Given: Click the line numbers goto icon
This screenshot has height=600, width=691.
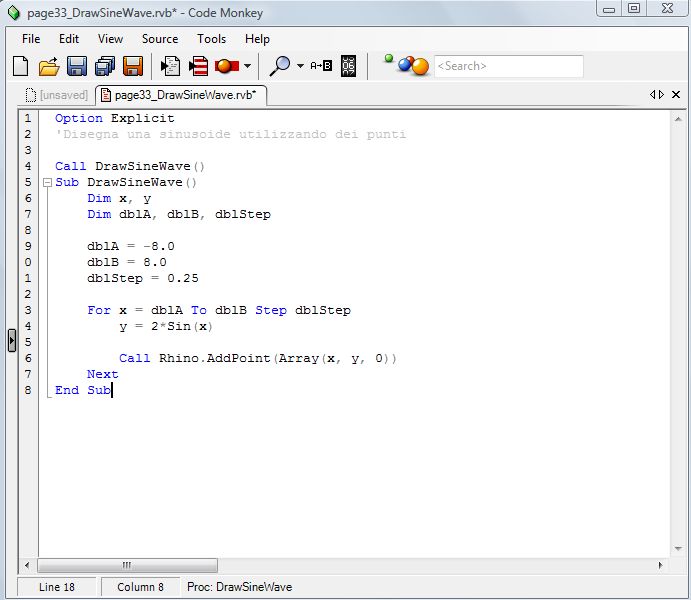Looking at the screenshot, I should click(x=348, y=66).
